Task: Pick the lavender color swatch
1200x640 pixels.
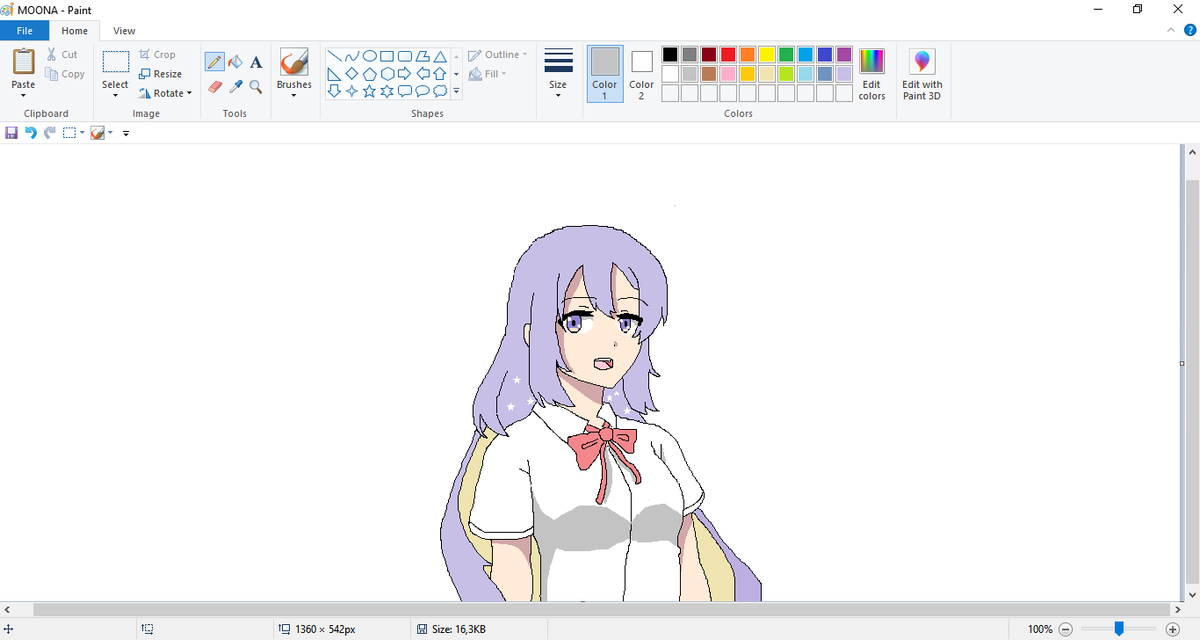Action: pyautogui.click(x=844, y=74)
